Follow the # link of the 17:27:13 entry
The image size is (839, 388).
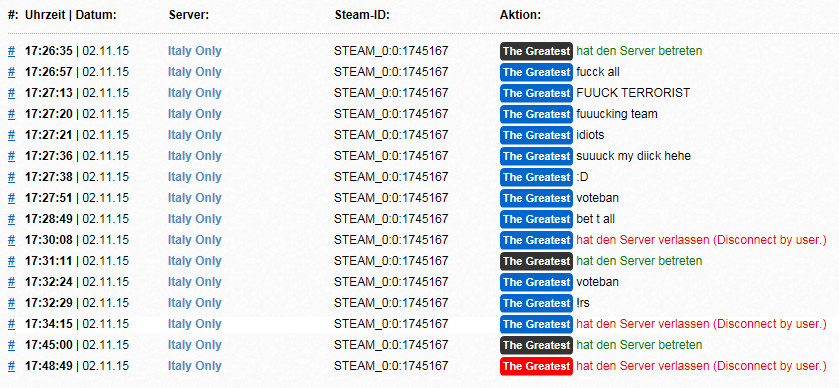coord(11,93)
